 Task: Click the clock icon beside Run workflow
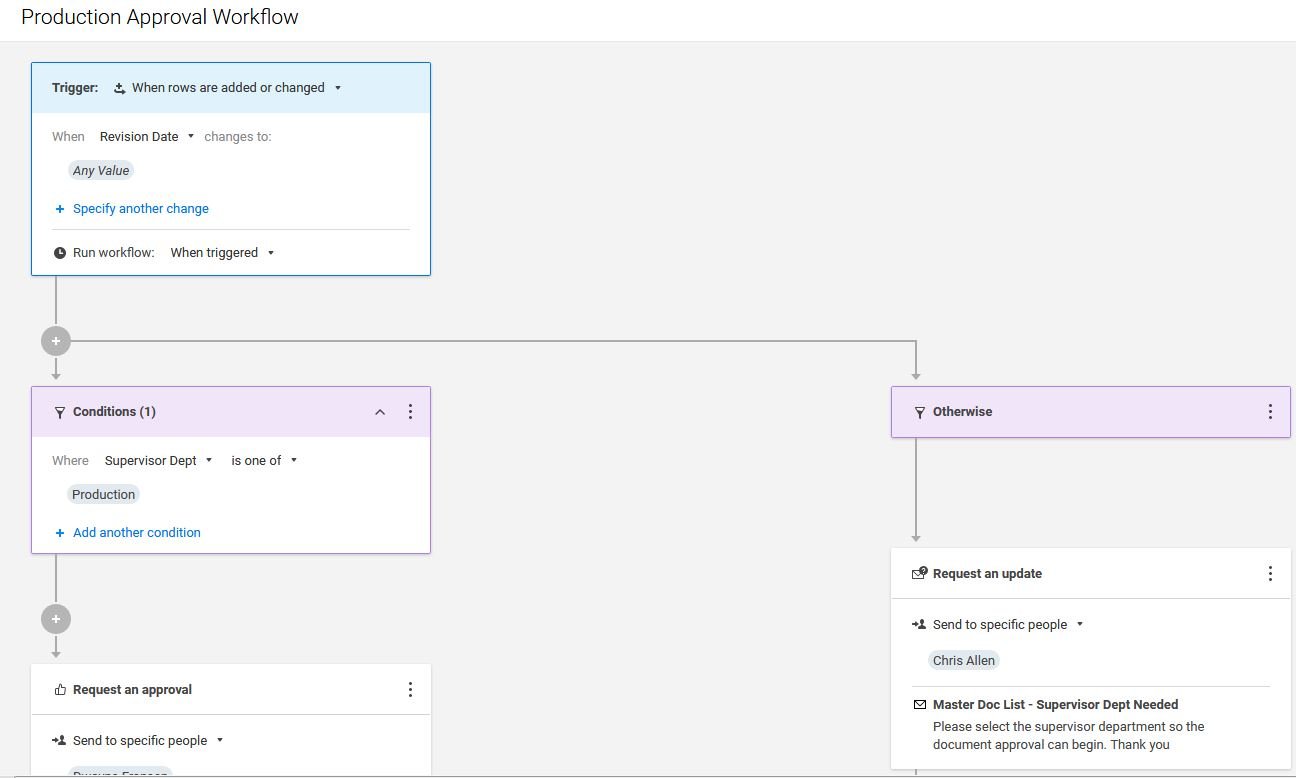tap(60, 253)
